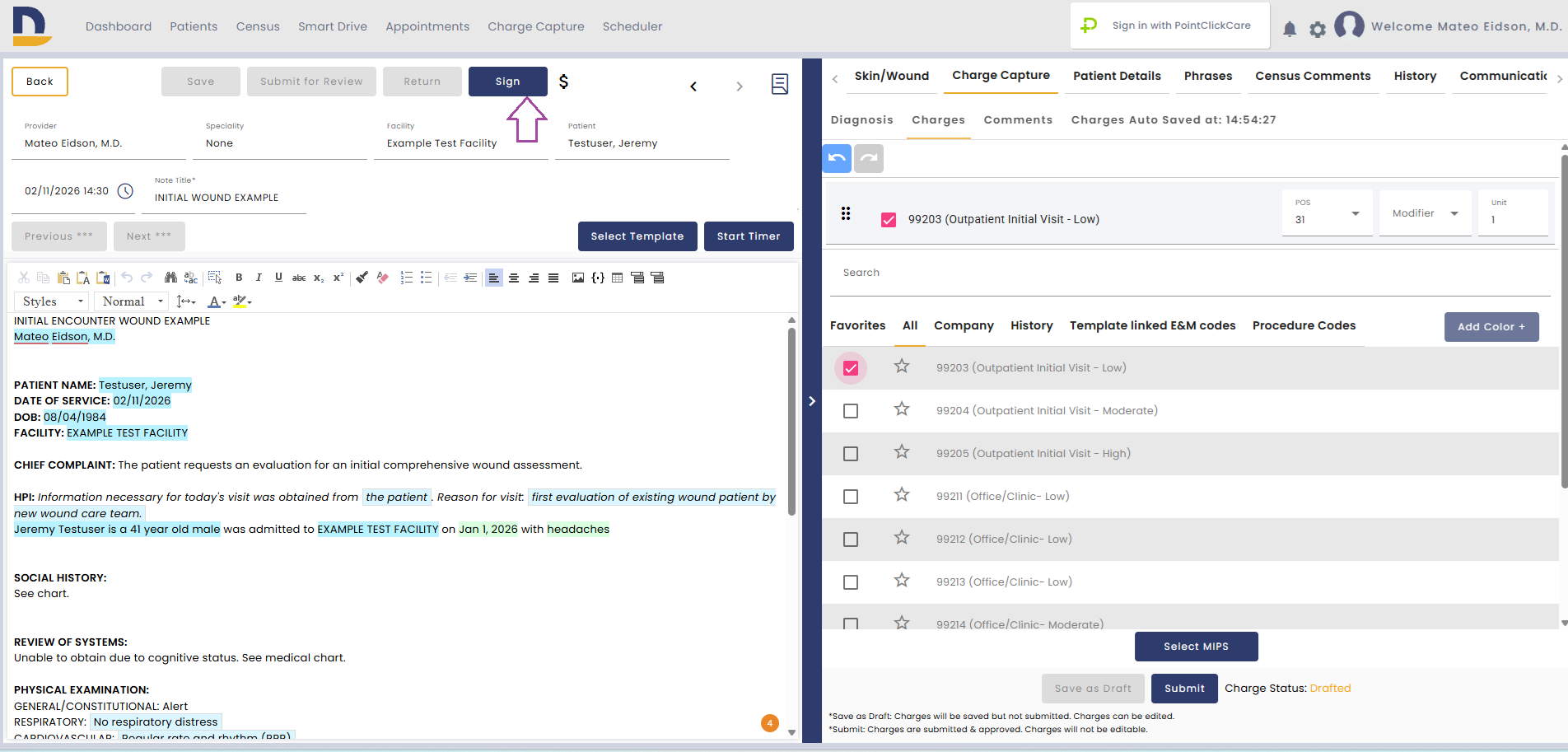Check 99205 Outpatient Initial Visit High

tap(851, 454)
